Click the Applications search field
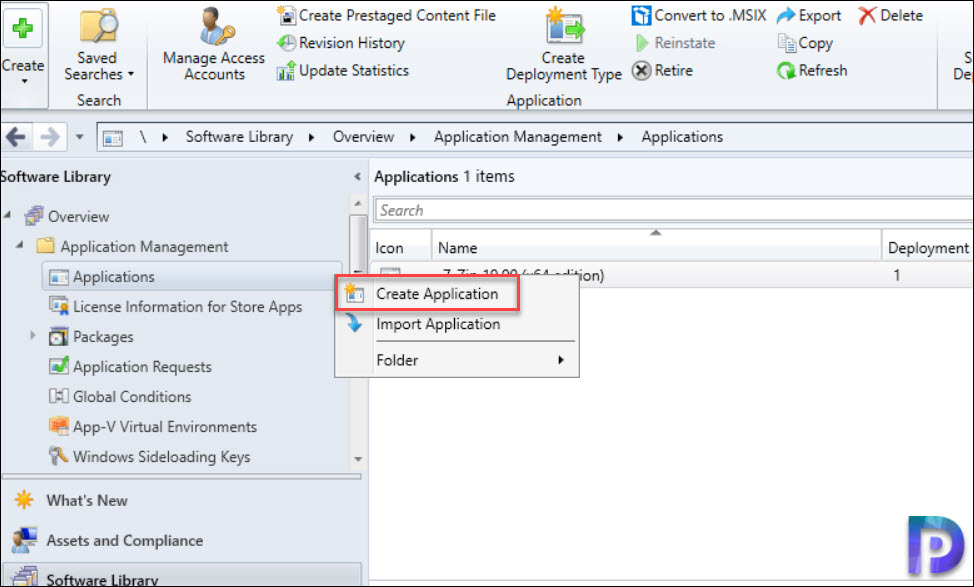 coord(673,211)
